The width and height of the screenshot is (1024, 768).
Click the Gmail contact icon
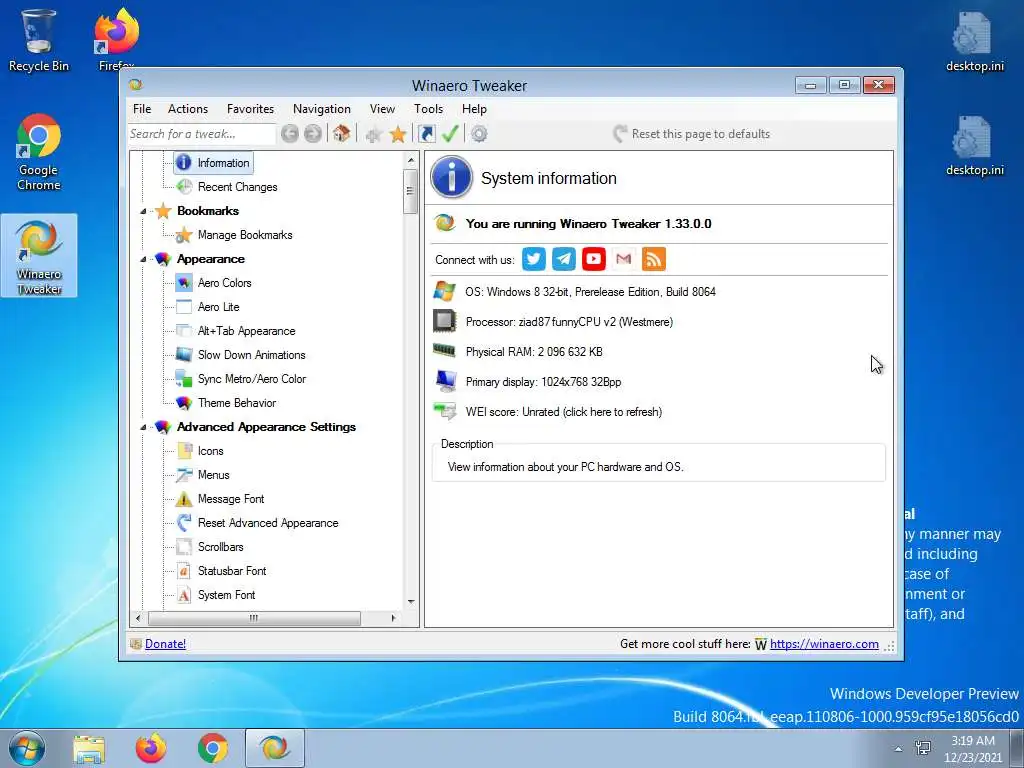point(624,259)
